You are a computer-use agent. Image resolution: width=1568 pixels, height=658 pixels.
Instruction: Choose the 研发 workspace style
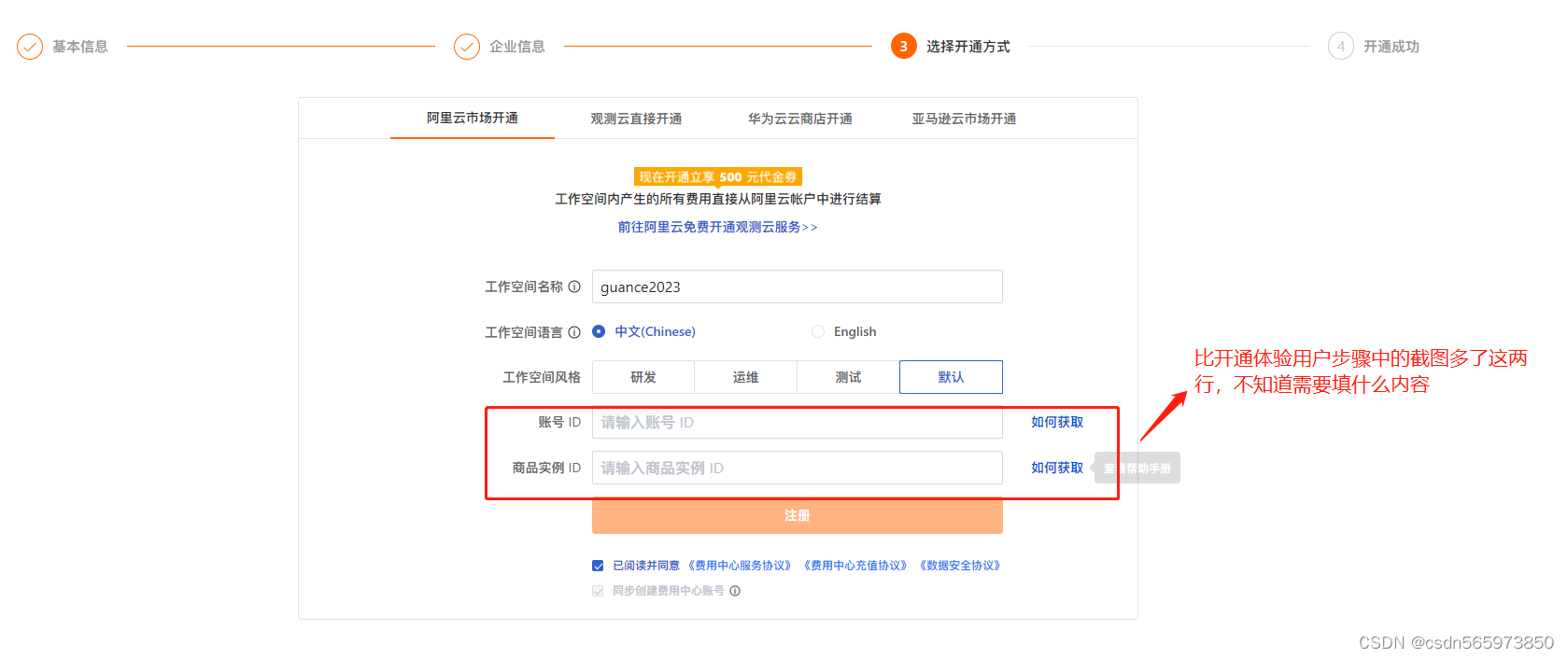[643, 377]
